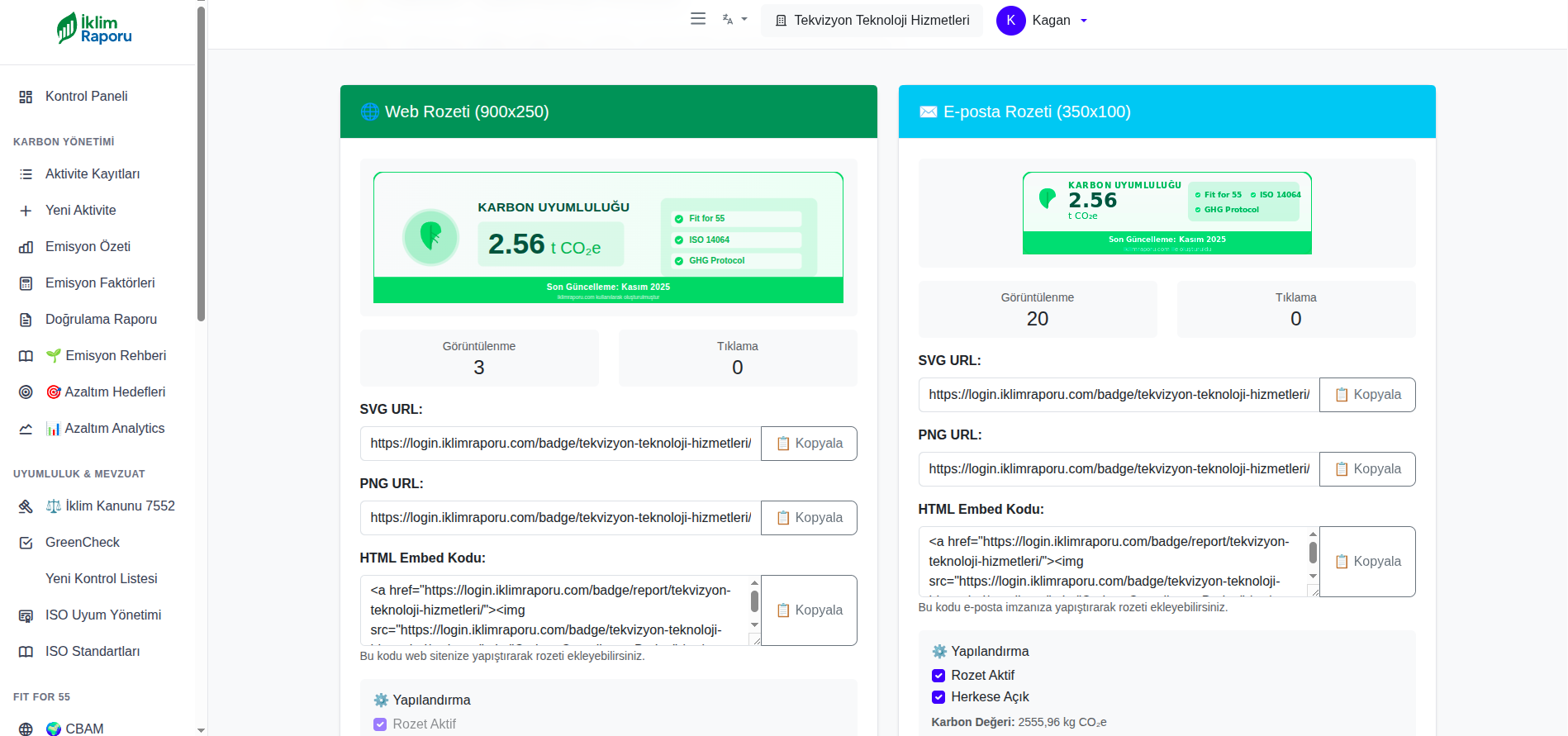Click Karbon Değeri 2555,96 kg text
Screen dimensions: 1568x736
[x=1019, y=722]
